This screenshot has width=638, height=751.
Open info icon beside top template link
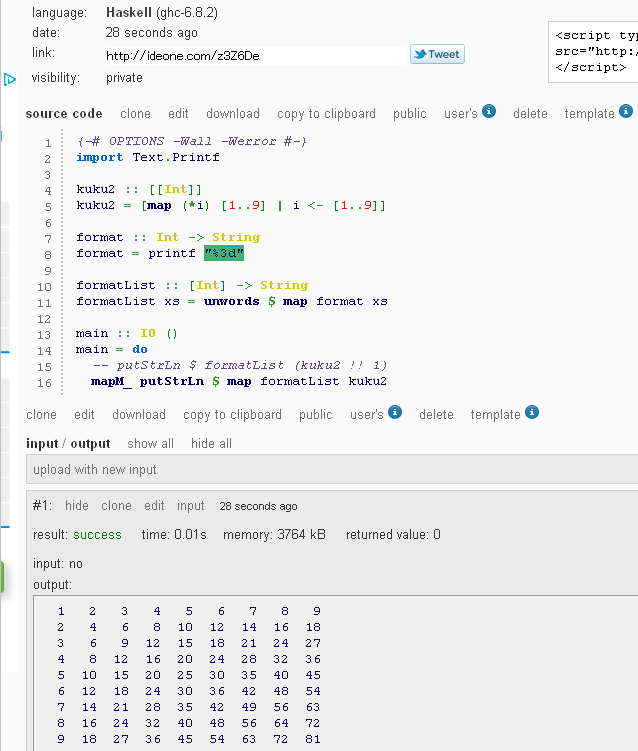click(626, 111)
